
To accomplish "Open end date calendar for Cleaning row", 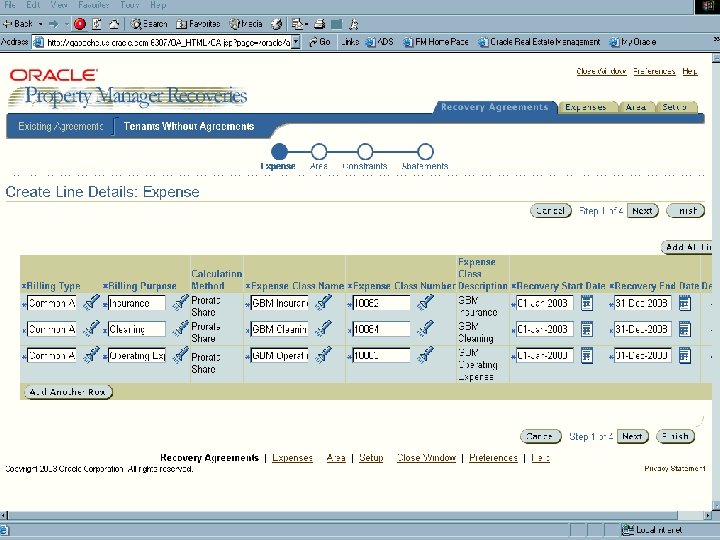I will pyautogui.click(x=685, y=329).
